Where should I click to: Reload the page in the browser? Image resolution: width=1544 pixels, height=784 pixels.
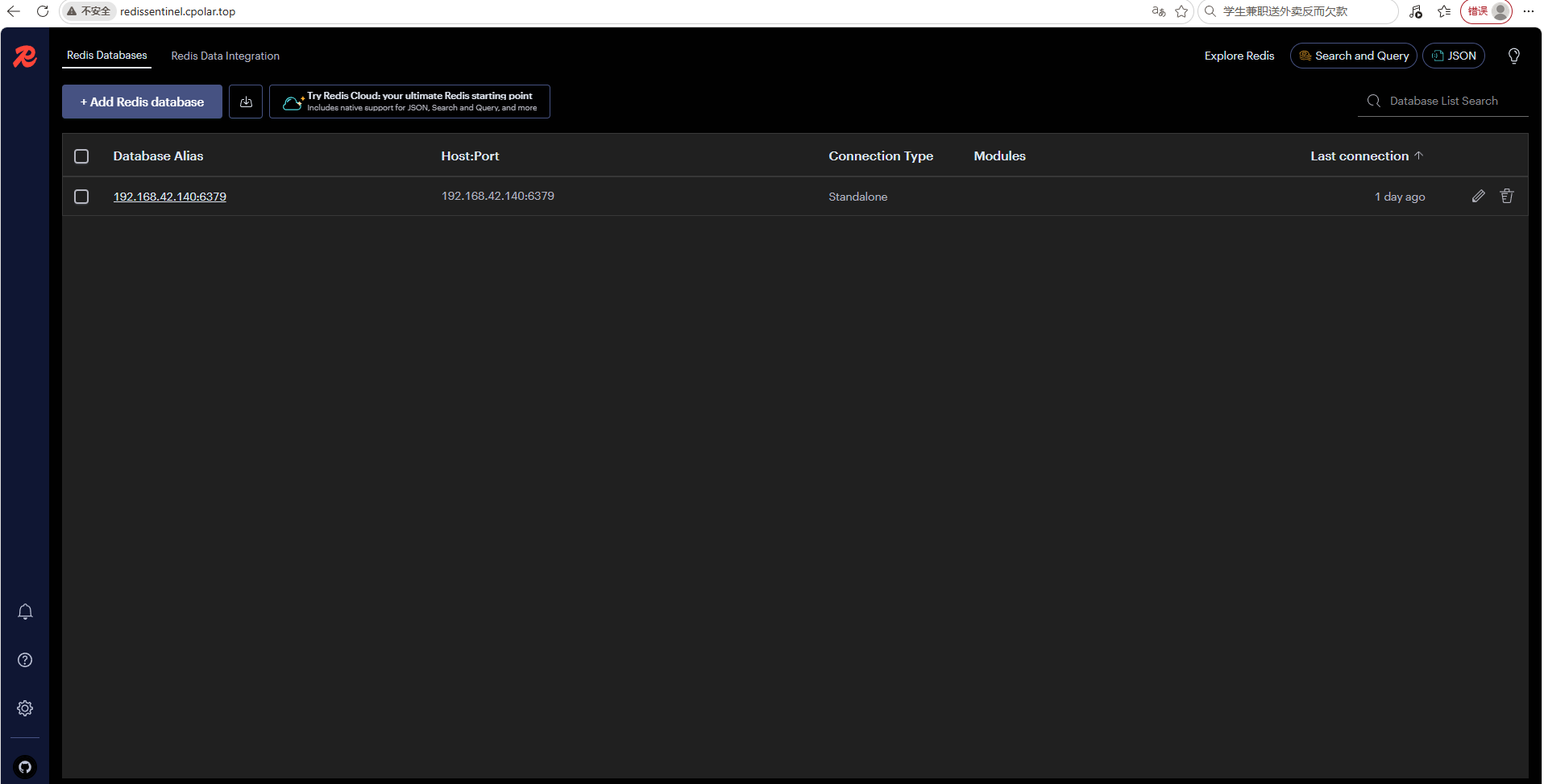pyautogui.click(x=43, y=11)
